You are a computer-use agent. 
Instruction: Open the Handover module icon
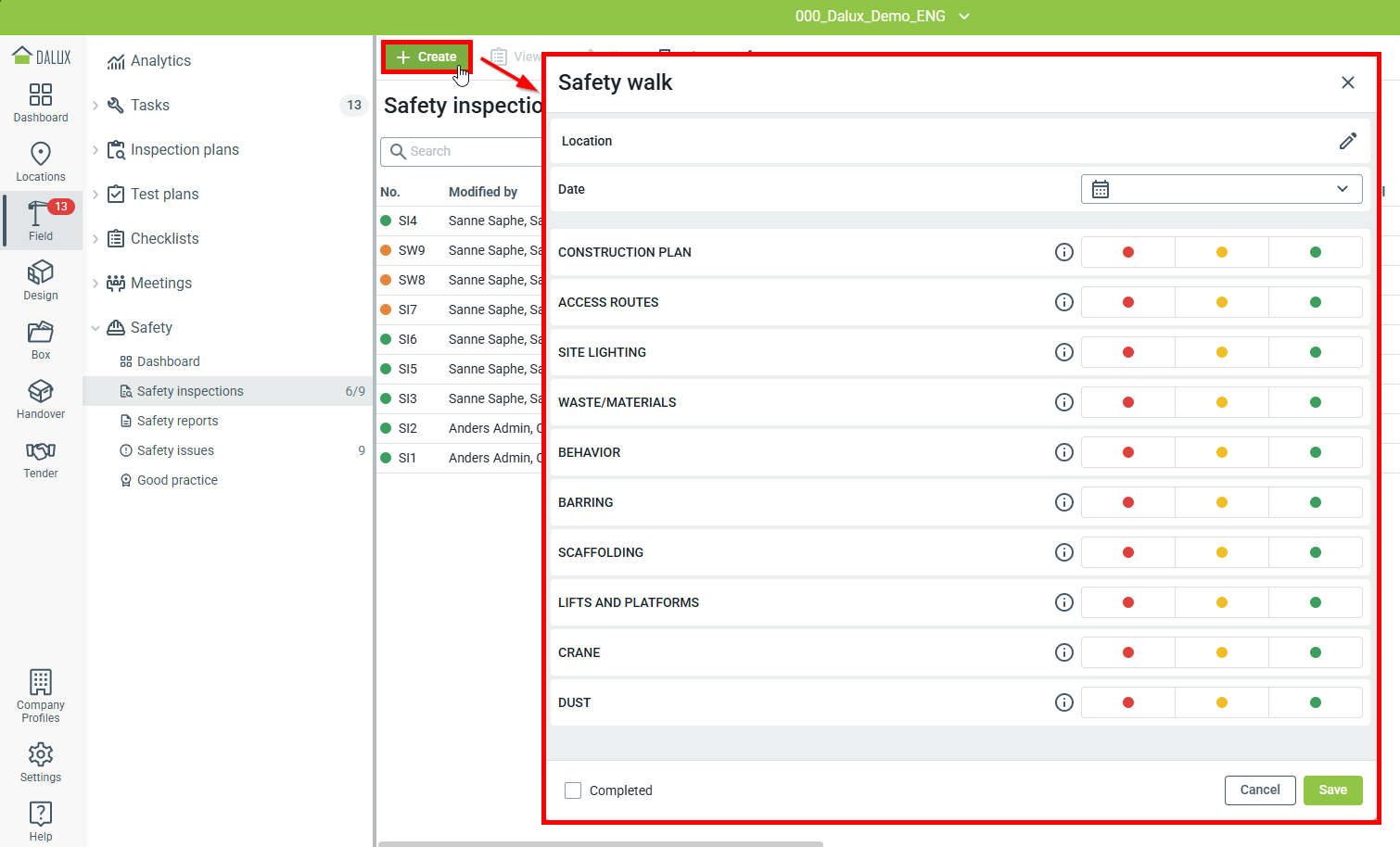(x=41, y=398)
